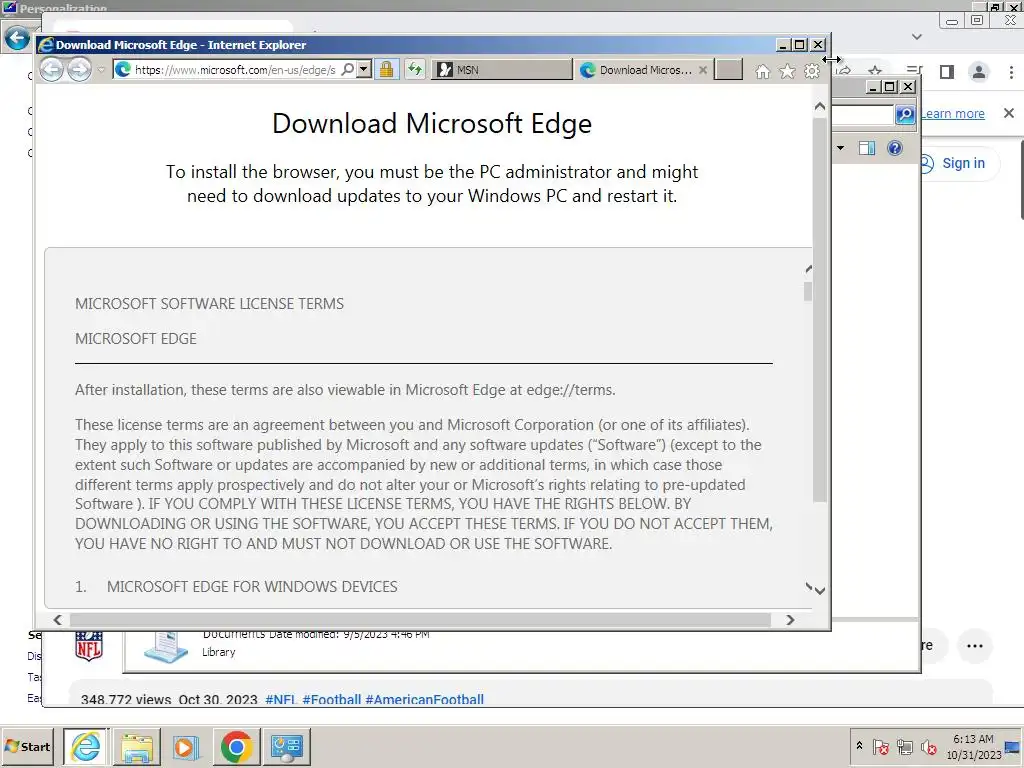Click license terms box scroll thumb
Image resolution: width=1024 pixels, height=768 pixels.
coord(808,291)
